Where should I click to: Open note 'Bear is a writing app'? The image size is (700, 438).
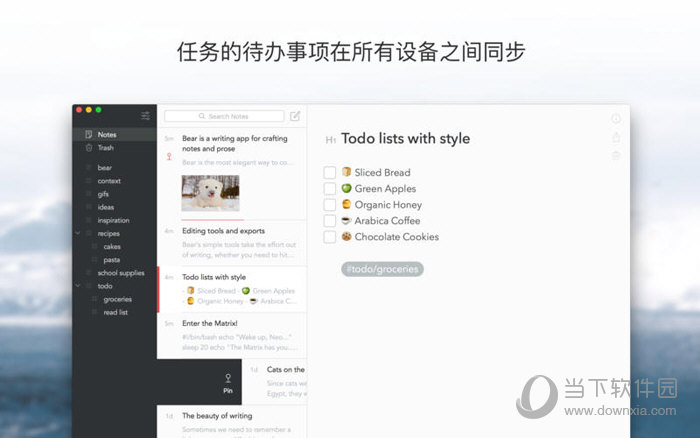click(232, 174)
